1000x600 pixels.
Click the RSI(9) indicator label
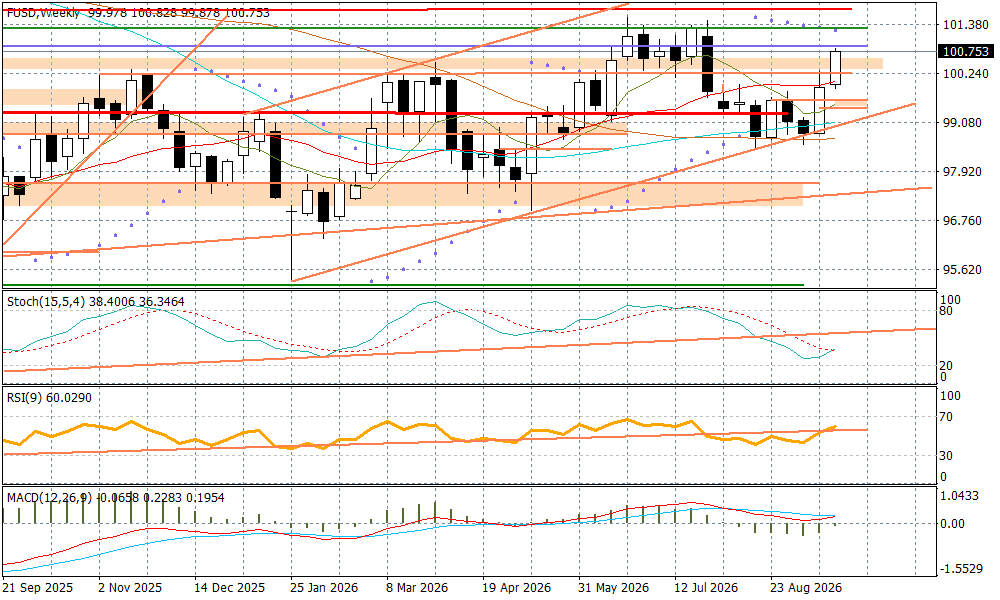(x=24, y=398)
